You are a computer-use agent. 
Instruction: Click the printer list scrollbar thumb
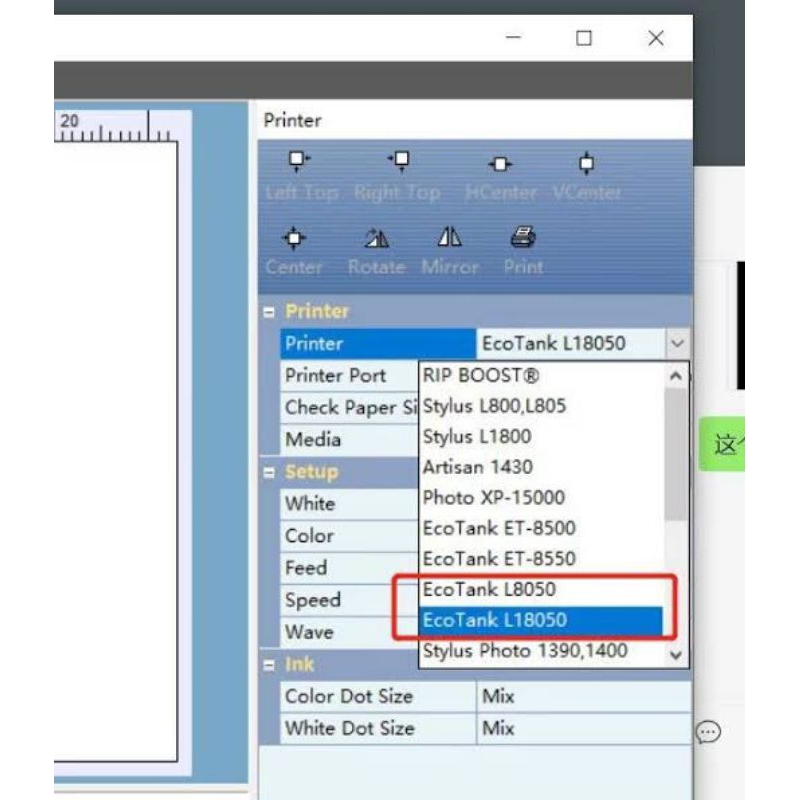[676, 454]
